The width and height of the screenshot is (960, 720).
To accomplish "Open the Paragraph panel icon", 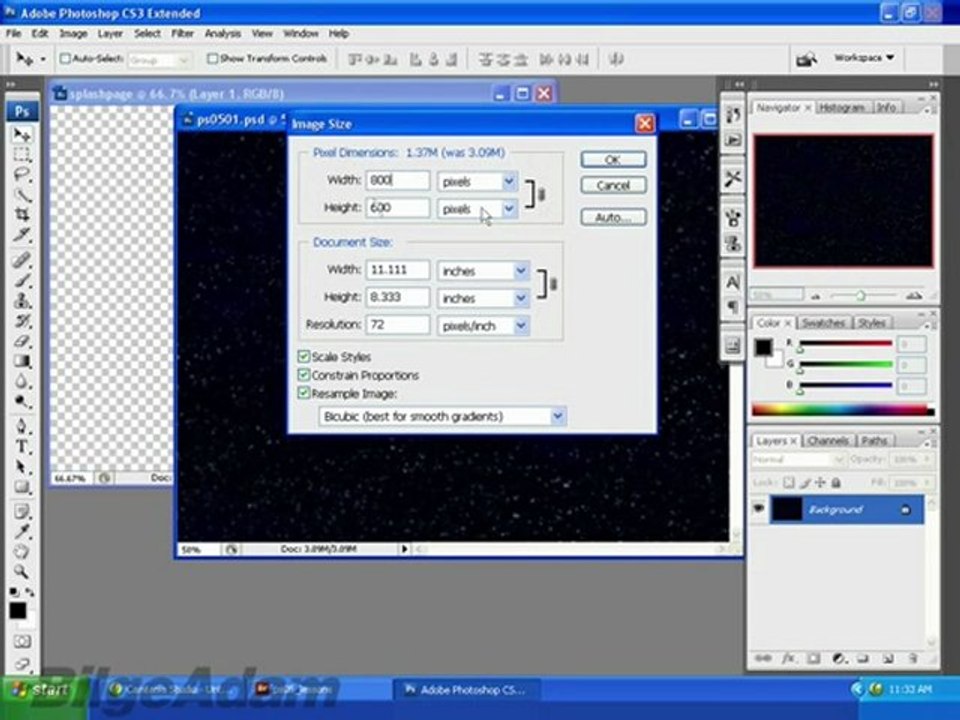I will point(733,306).
